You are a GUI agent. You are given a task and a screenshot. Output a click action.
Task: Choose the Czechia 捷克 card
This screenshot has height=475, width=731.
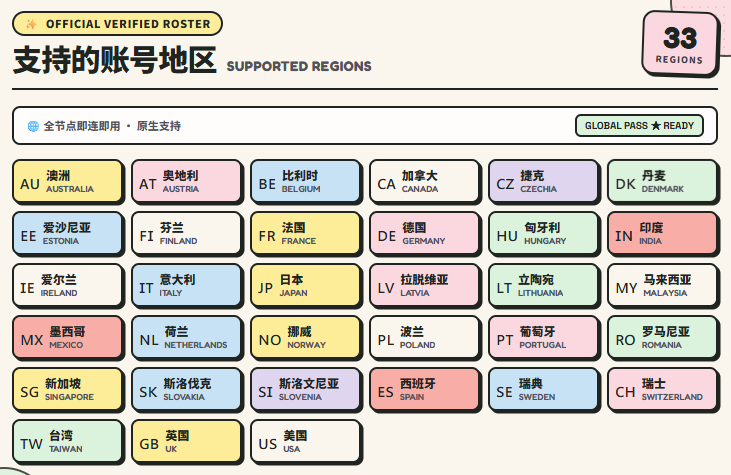click(x=544, y=181)
